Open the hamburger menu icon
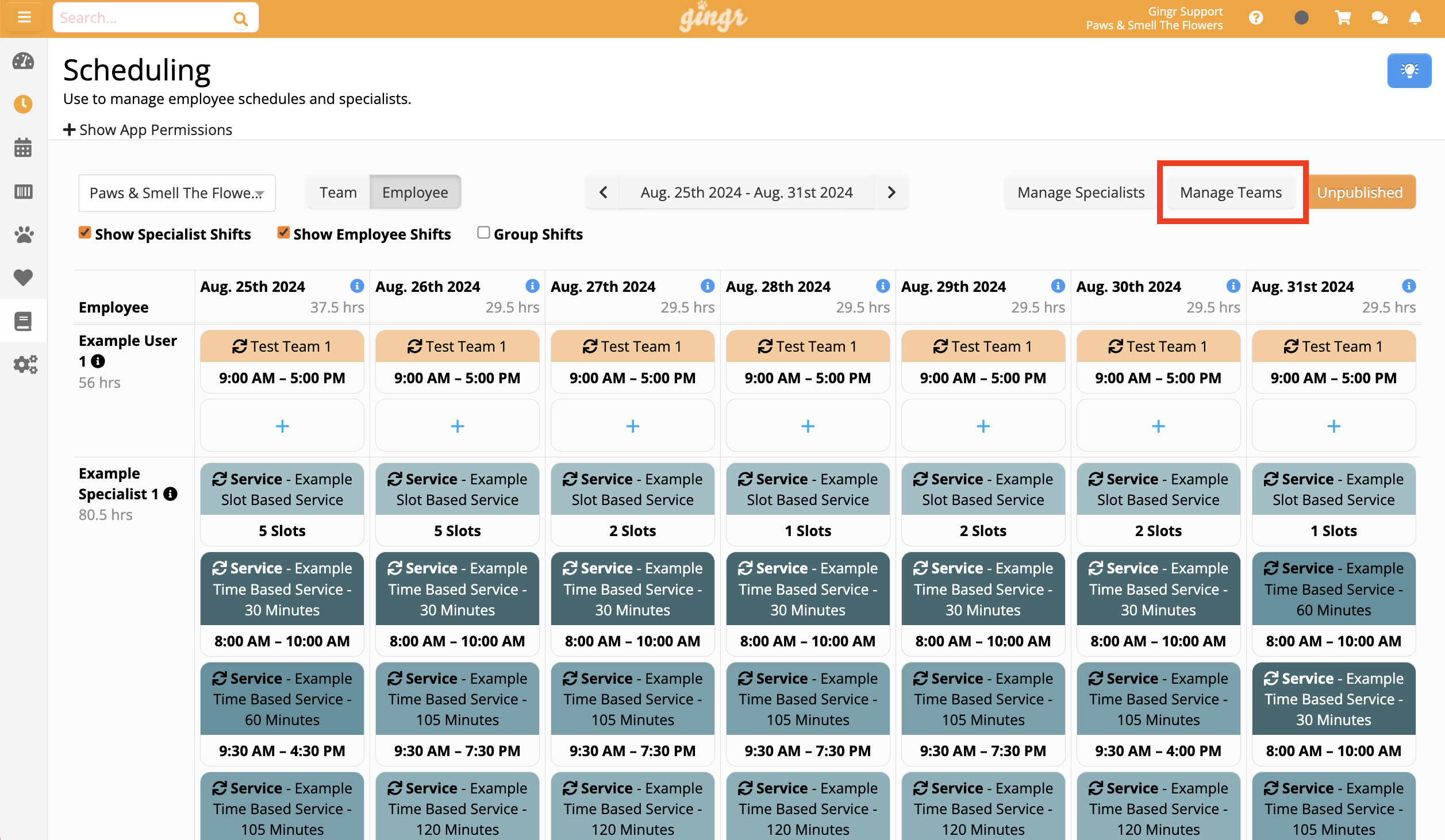The width and height of the screenshot is (1445, 840). 24,17
